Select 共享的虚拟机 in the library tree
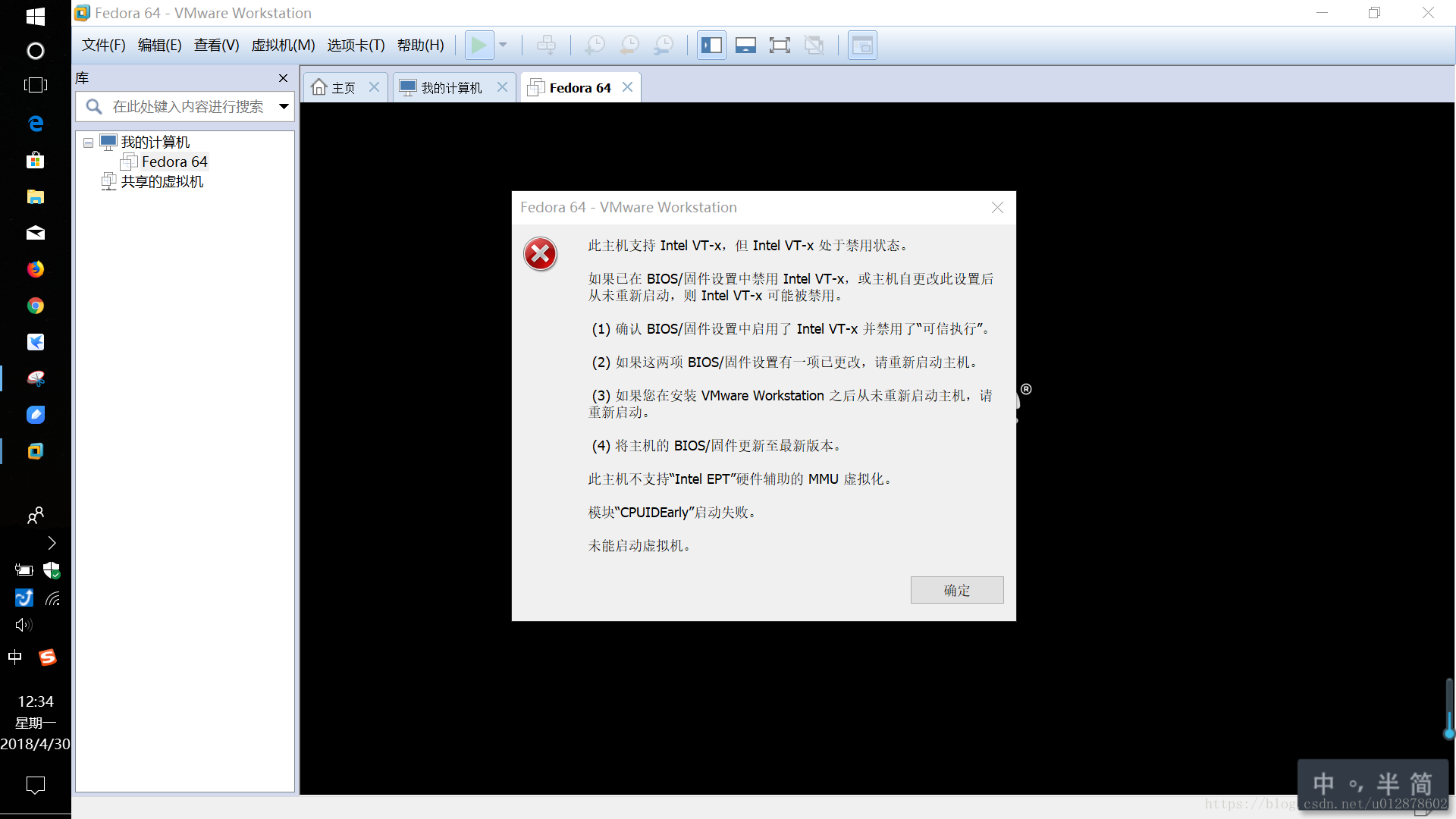Screen dimensions: 1456x819 click(x=162, y=182)
